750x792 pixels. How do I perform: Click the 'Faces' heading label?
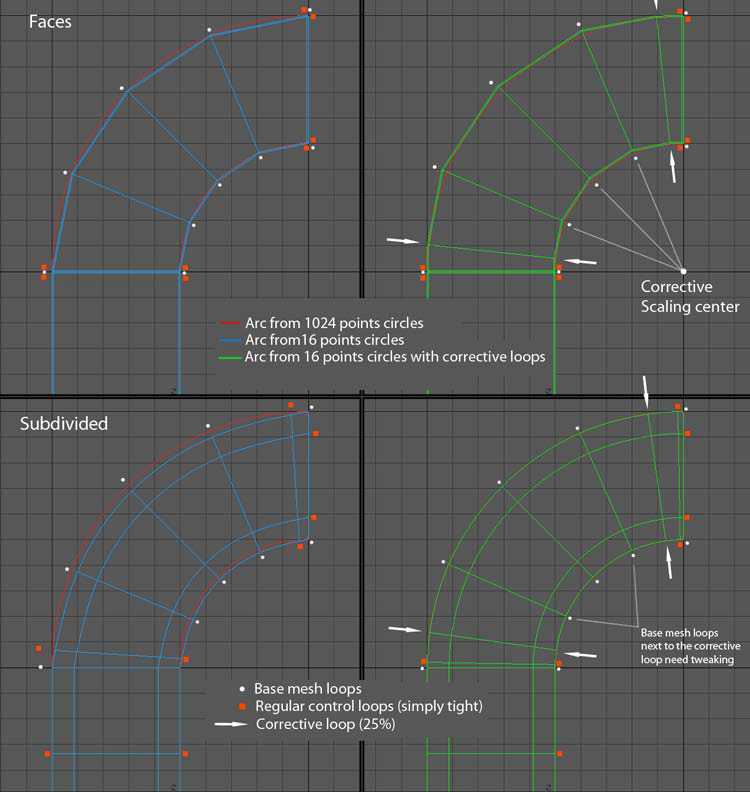pos(50,22)
